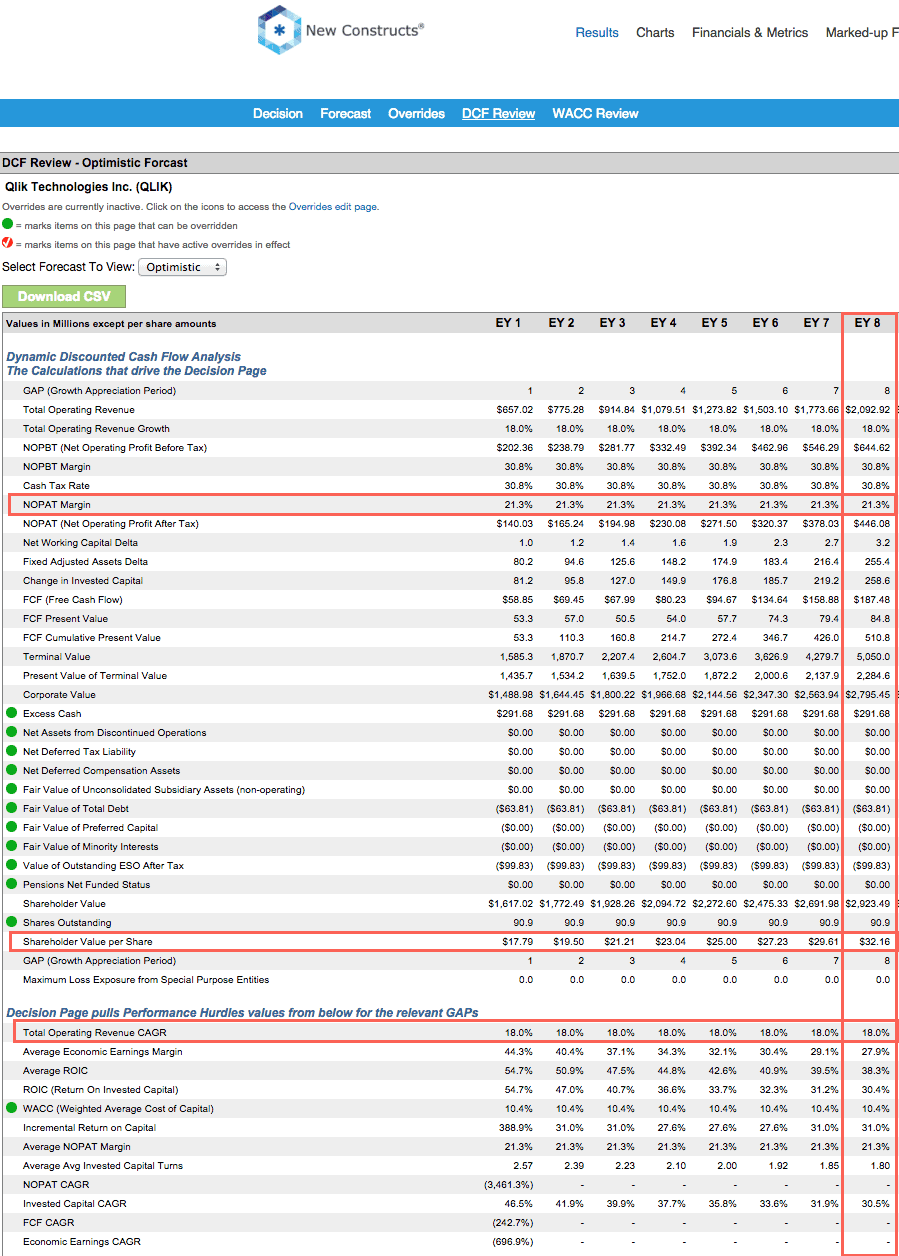Switch to the Forecast tab

pos(346,113)
